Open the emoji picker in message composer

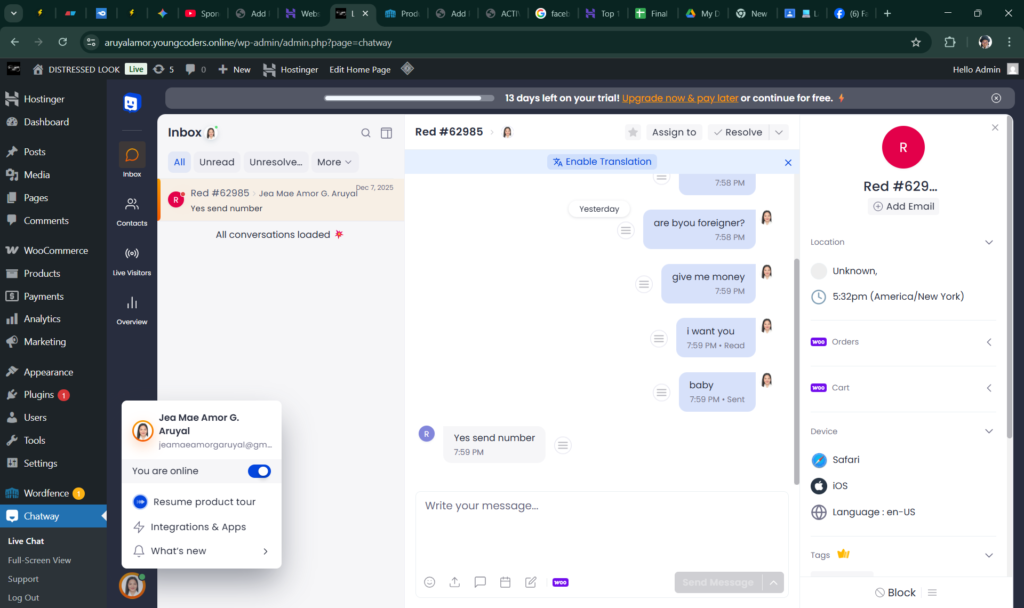pyautogui.click(x=430, y=582)
